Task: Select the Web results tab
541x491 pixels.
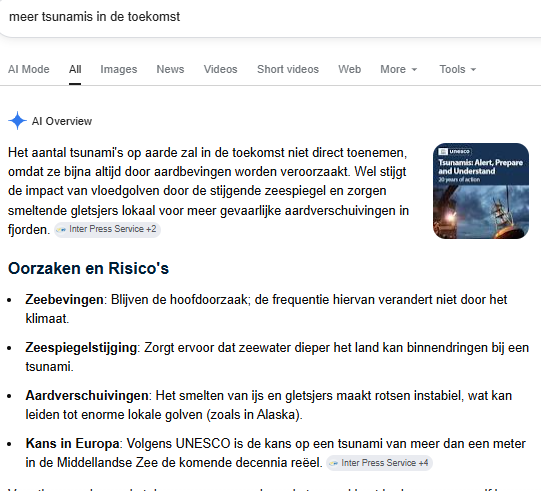Action: [x=350, y=69]
